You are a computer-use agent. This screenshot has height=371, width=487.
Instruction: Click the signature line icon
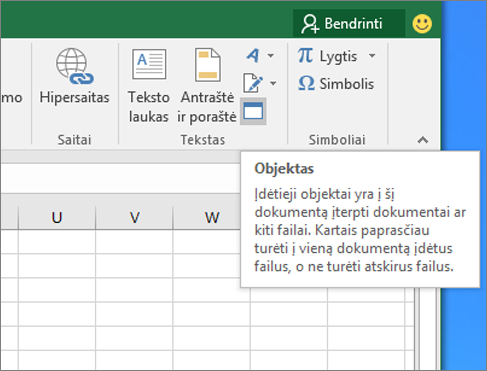(x=253, y=83)
